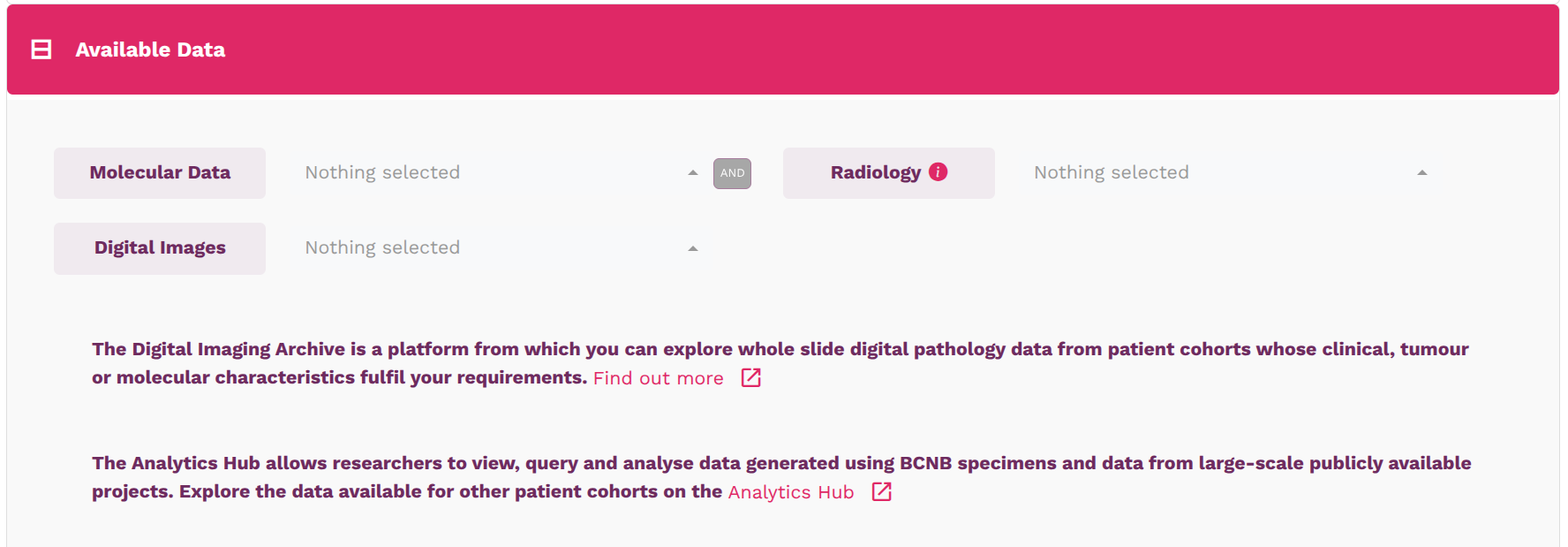Click the chevron on the Radiology selector

(1422, 172)
